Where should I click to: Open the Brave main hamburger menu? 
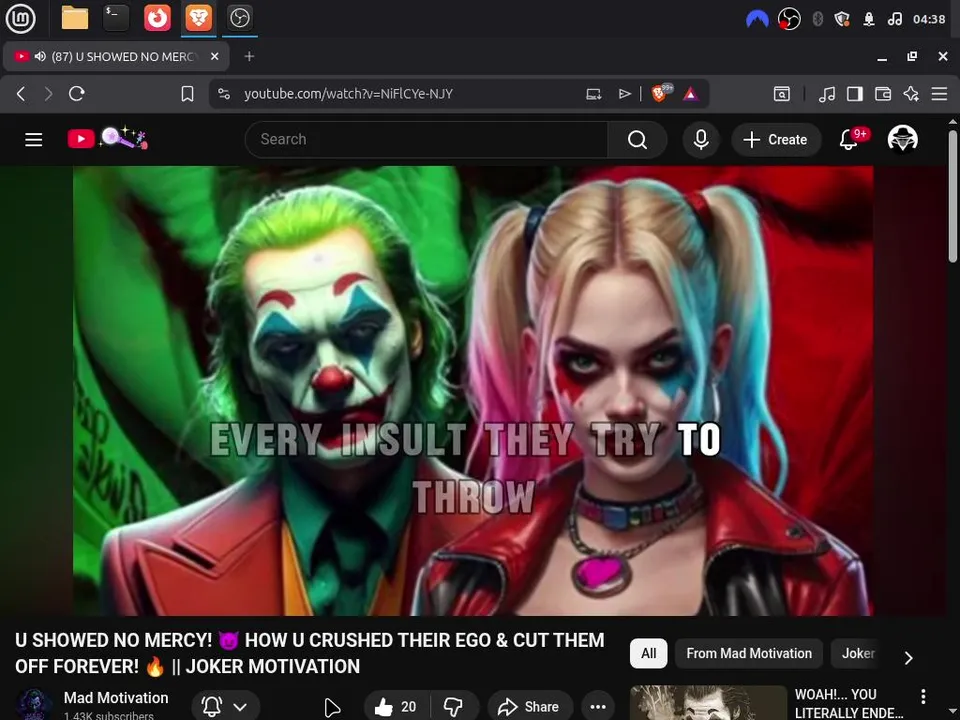(939, 94)
